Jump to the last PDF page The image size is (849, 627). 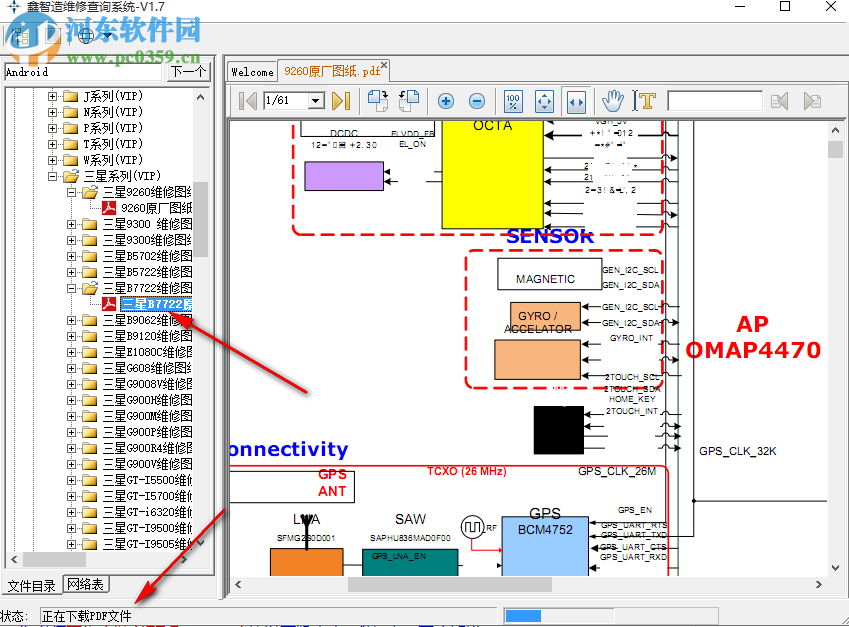(x=341, y=101)
